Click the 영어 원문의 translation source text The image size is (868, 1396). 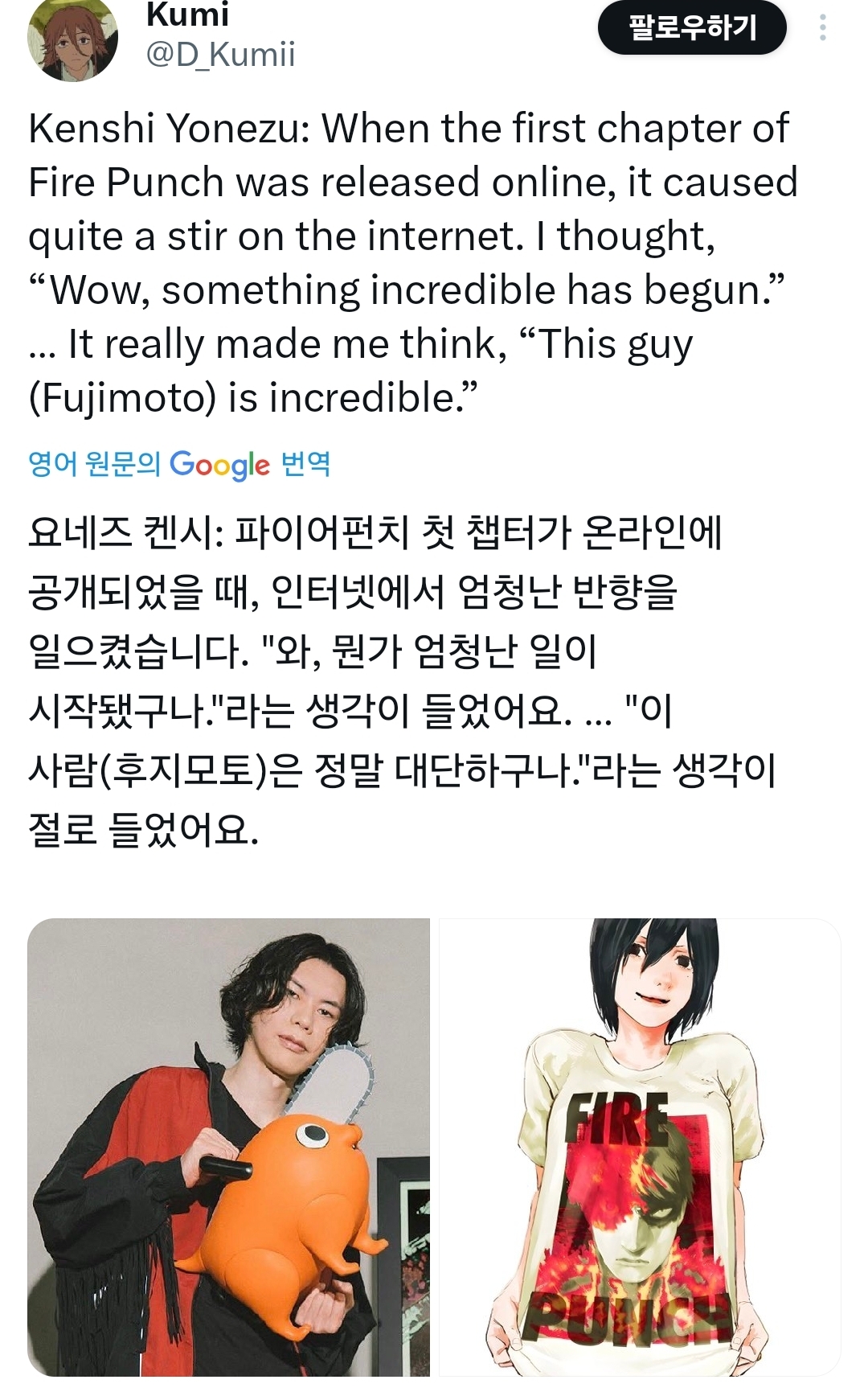click(x=95, y=464)
